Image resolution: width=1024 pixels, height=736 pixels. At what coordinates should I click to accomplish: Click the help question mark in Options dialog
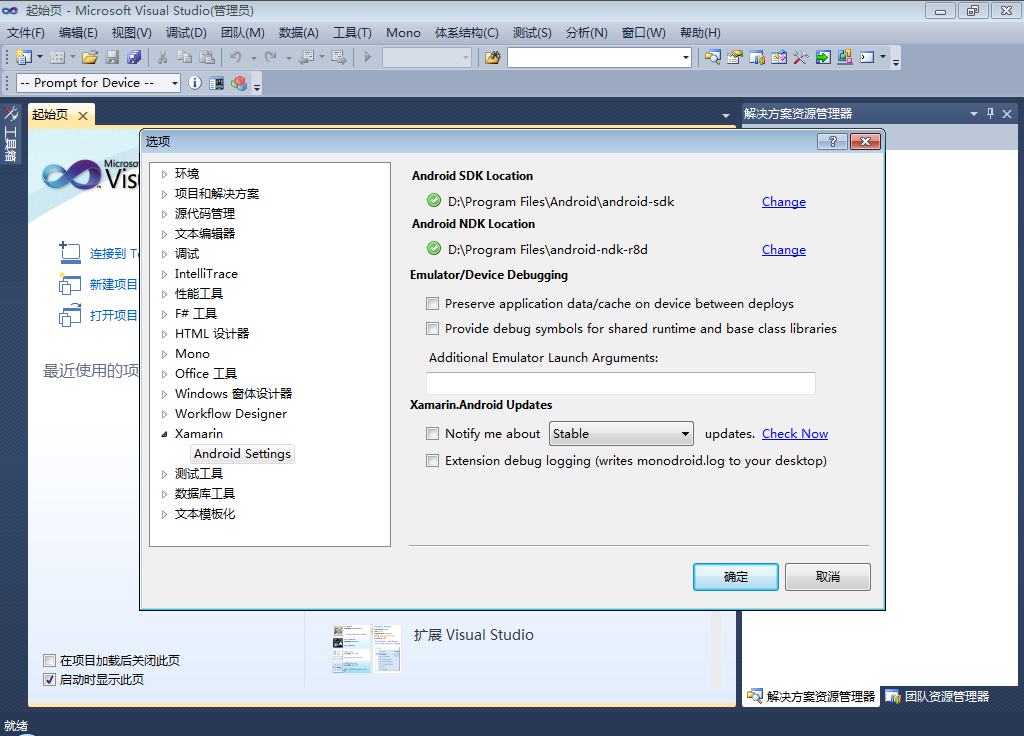(832, 142)
